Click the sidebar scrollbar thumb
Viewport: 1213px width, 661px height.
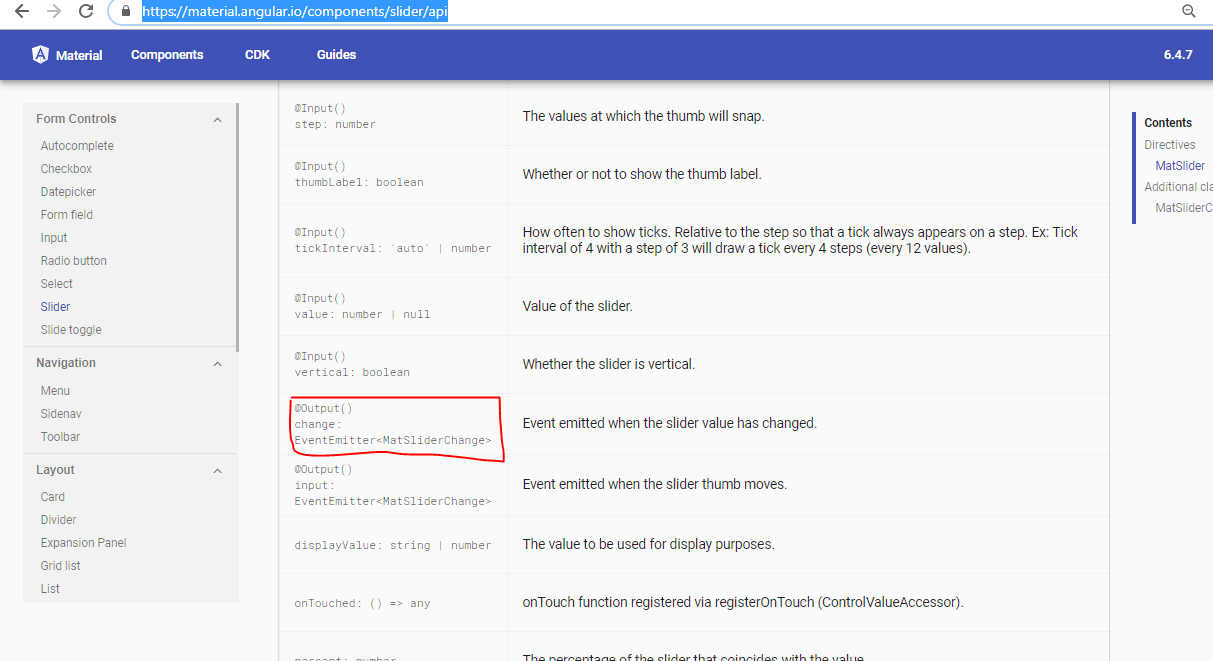236,225
